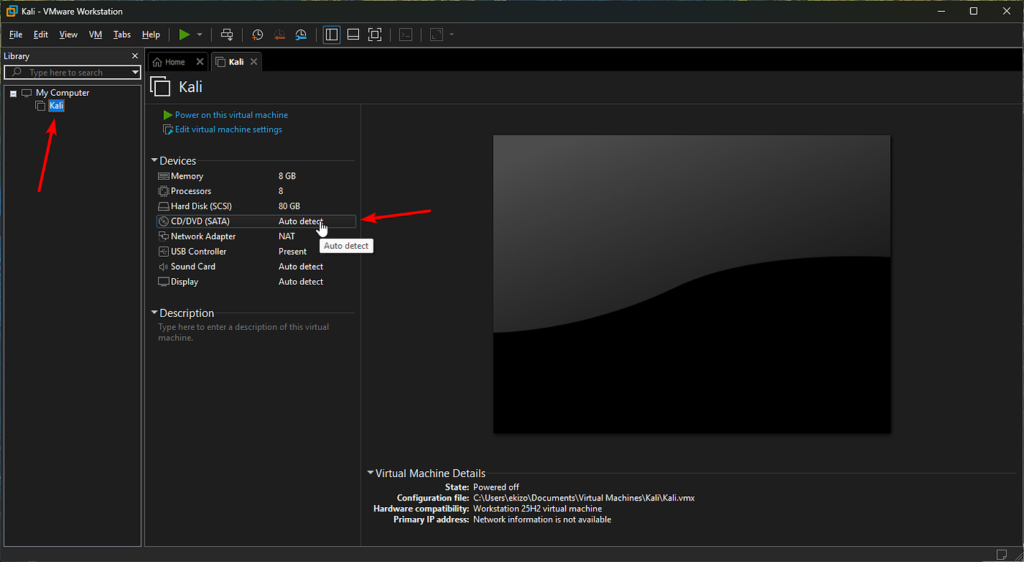
Task: Open the File menu
Action: click(x=16, y=35)
